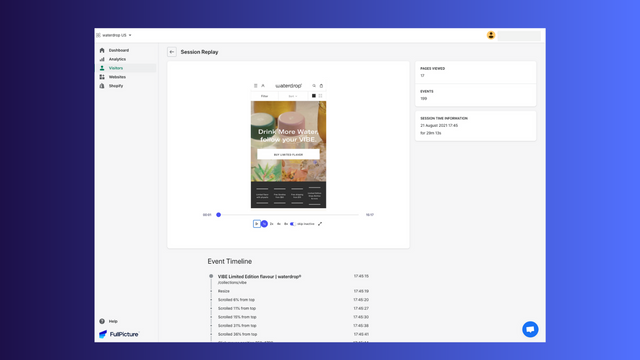Enter fullscreen replay with expand arrows

click(x=320, y=224)
